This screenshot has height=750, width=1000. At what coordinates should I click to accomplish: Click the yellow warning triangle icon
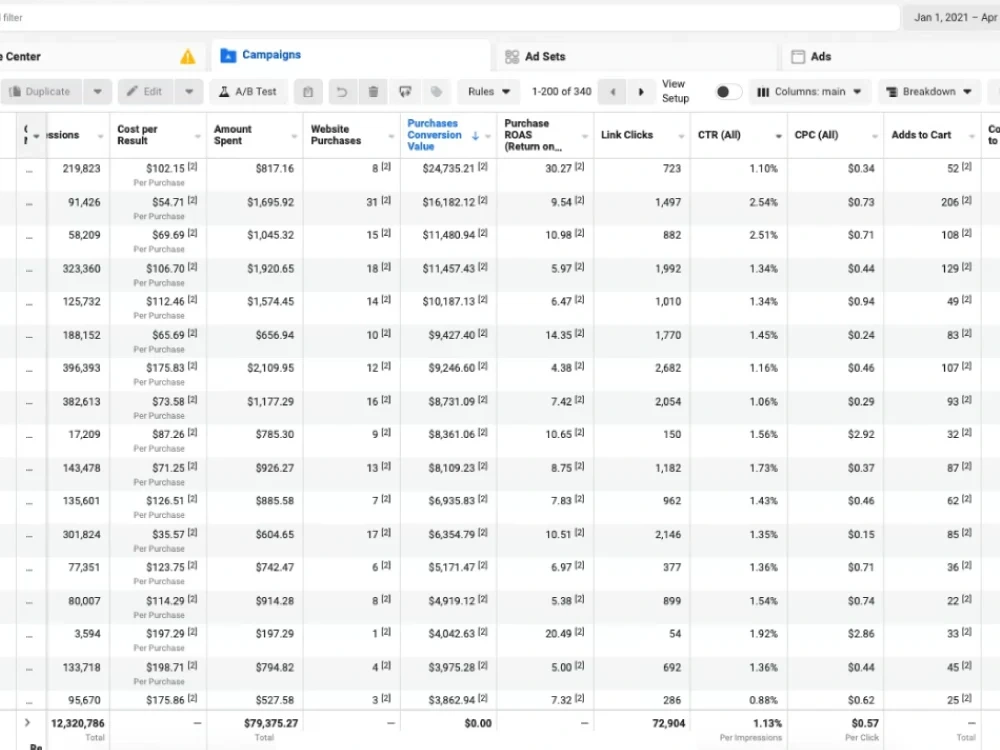[188, 57]
